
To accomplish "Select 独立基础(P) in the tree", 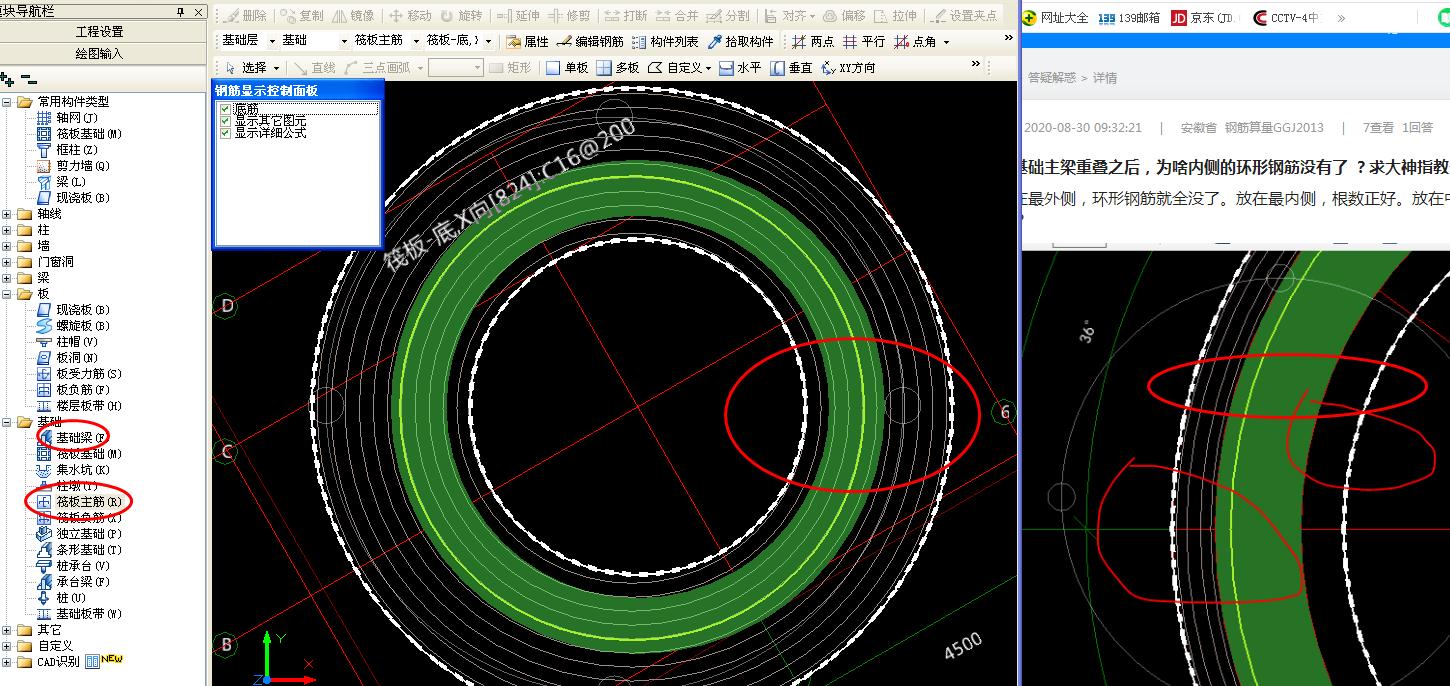I will pyautogui.click(x=78, y=534).
